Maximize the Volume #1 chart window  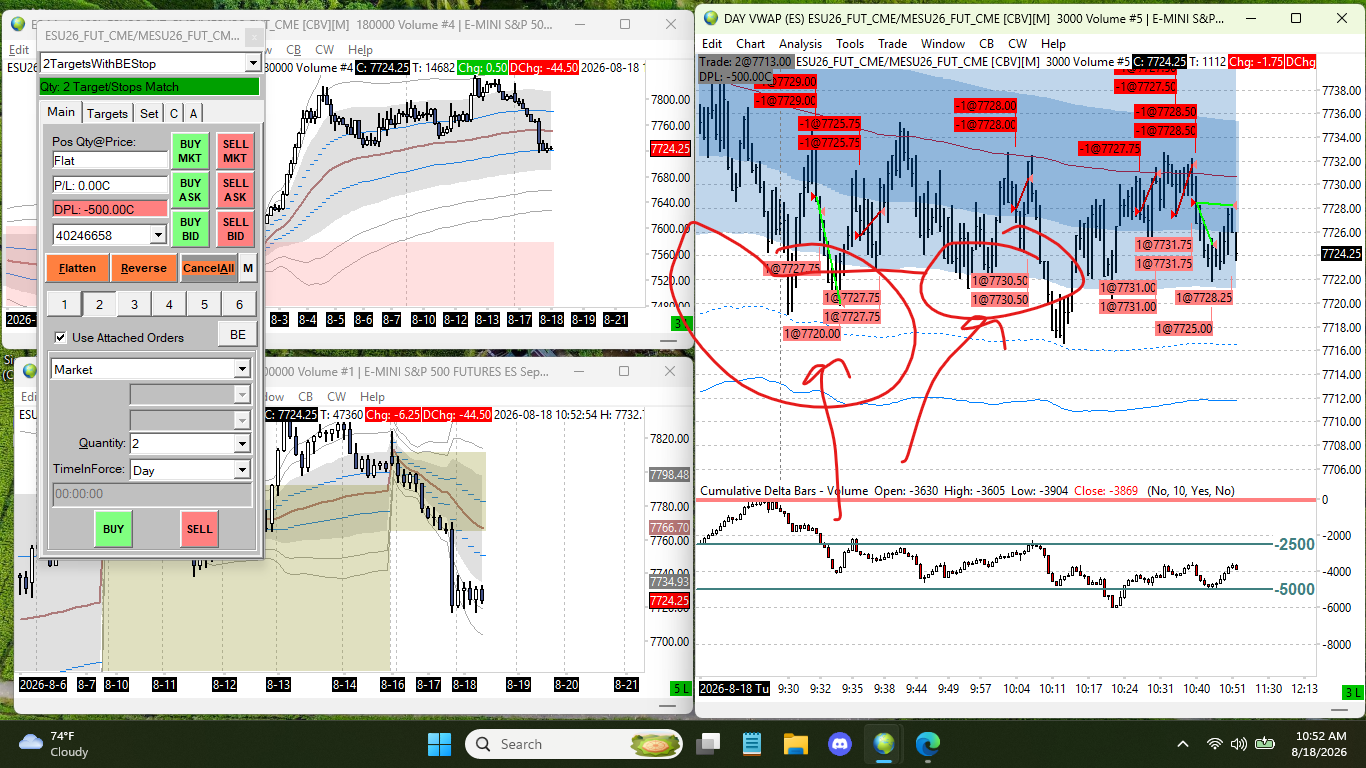(x=624, y=371)
